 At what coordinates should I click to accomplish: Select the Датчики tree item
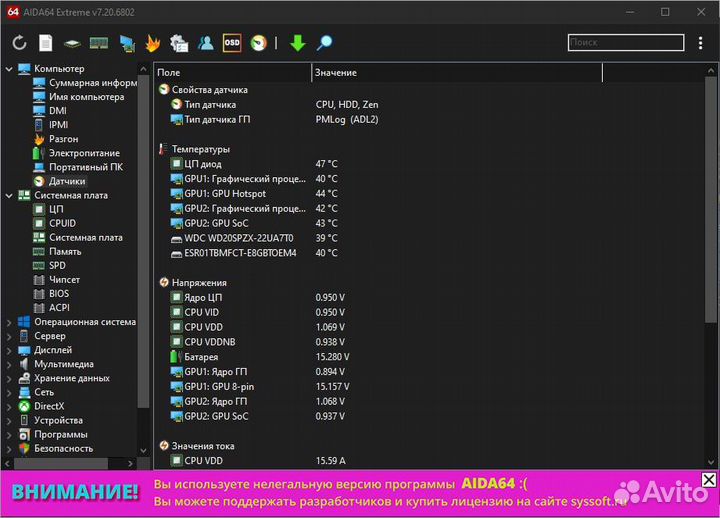pyautogui.click(x=67, y=181)
